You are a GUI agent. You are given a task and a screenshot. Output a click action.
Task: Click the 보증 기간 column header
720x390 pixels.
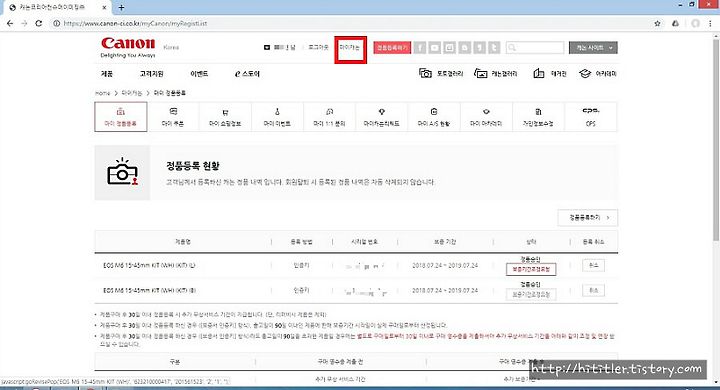pyautogui.click(x=444, y=242)
